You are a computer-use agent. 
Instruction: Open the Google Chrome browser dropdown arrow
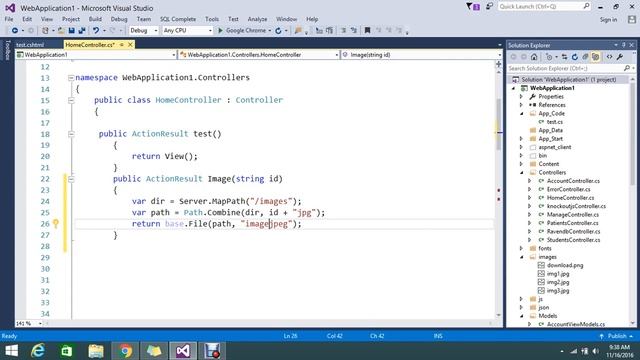click(x=270, y=31)
